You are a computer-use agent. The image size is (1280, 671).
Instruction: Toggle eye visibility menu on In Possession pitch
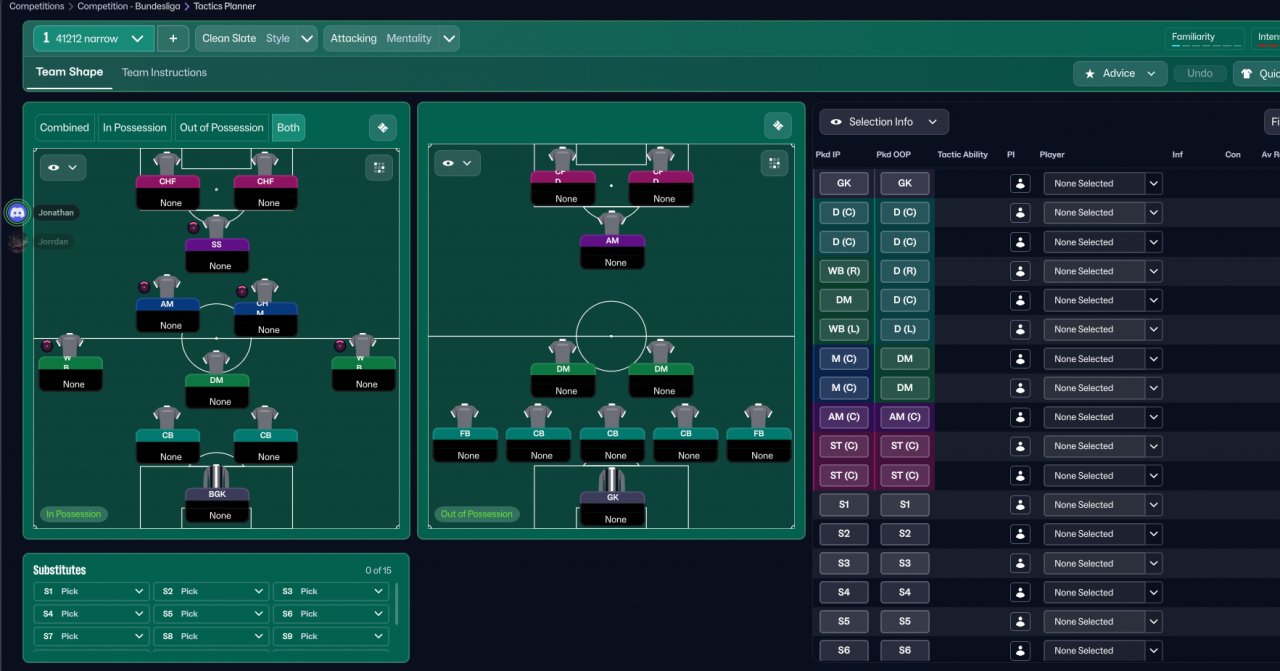click(63, 167)
